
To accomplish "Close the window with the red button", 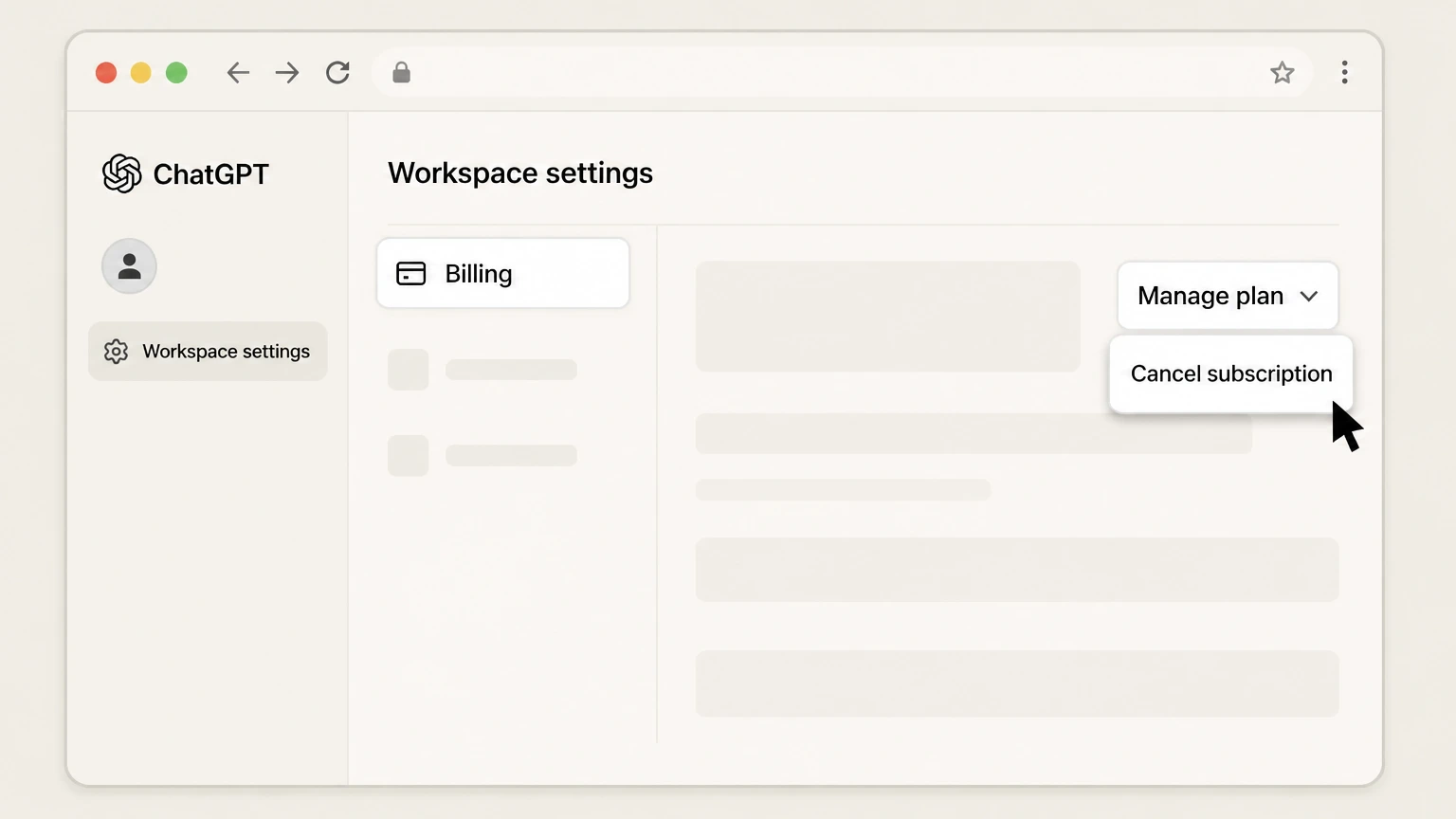I will tap(106, 73).
